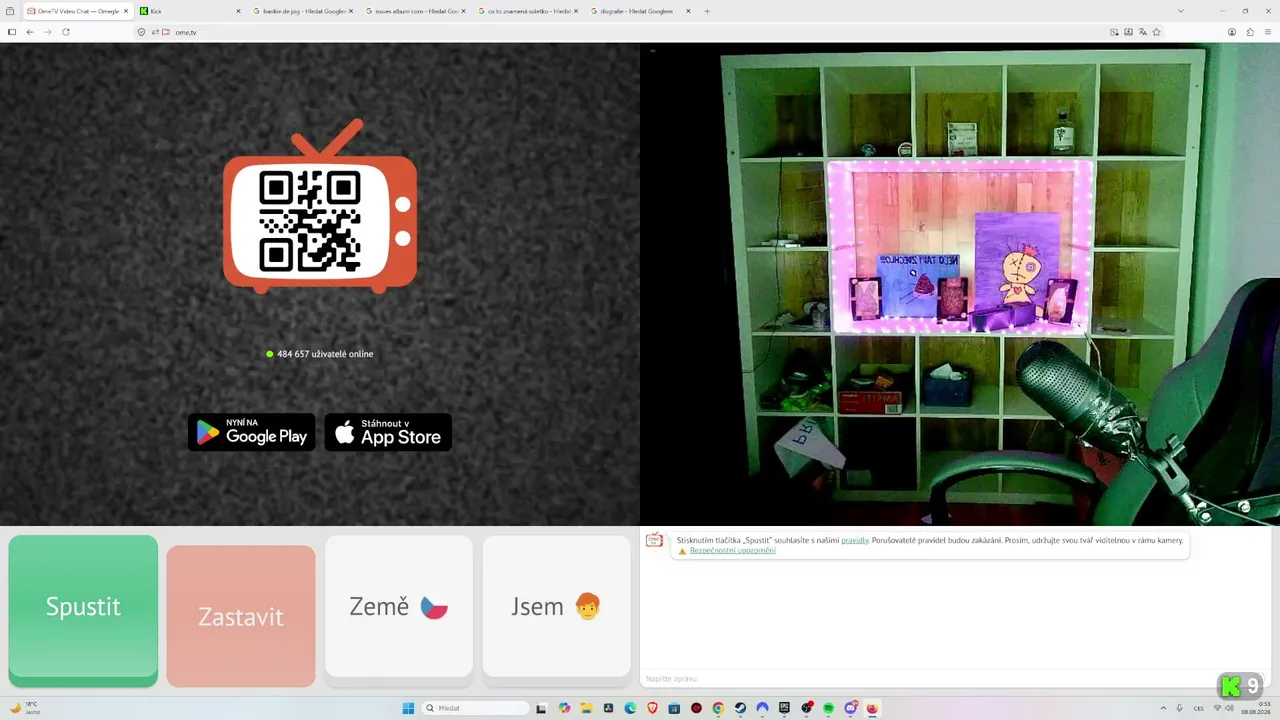Image resolution: width=1280 pixels, height=720 pixels.
Task: Switch to the issues album tab
Action: click(417, 11)
